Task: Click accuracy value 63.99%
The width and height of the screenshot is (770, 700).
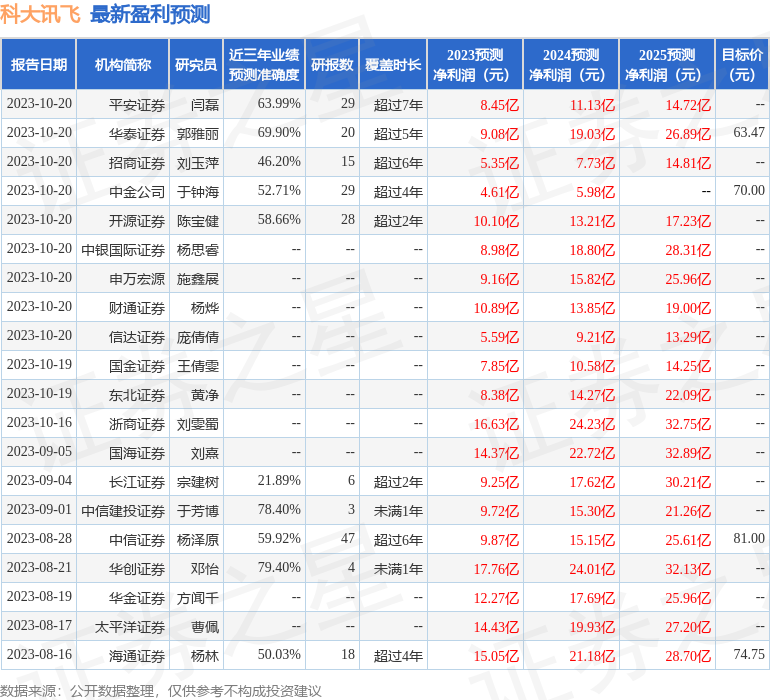Action: [x=279, y=103]
